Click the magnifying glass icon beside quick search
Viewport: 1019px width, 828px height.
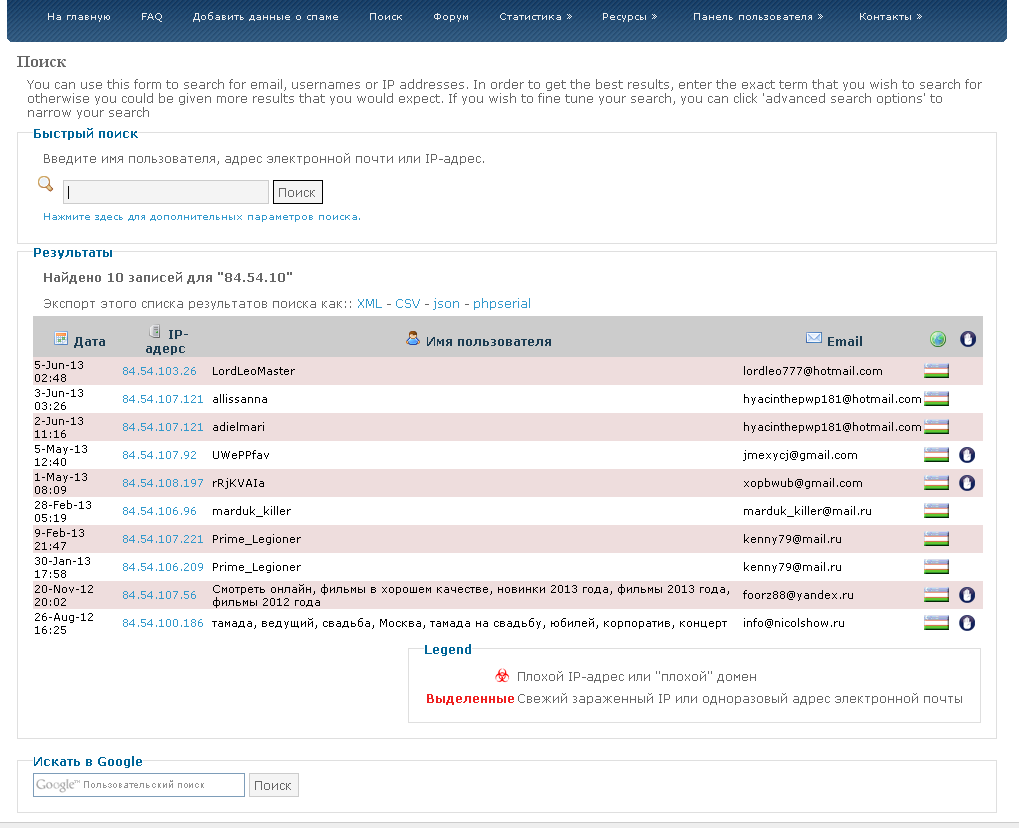(x=45, y=184)
